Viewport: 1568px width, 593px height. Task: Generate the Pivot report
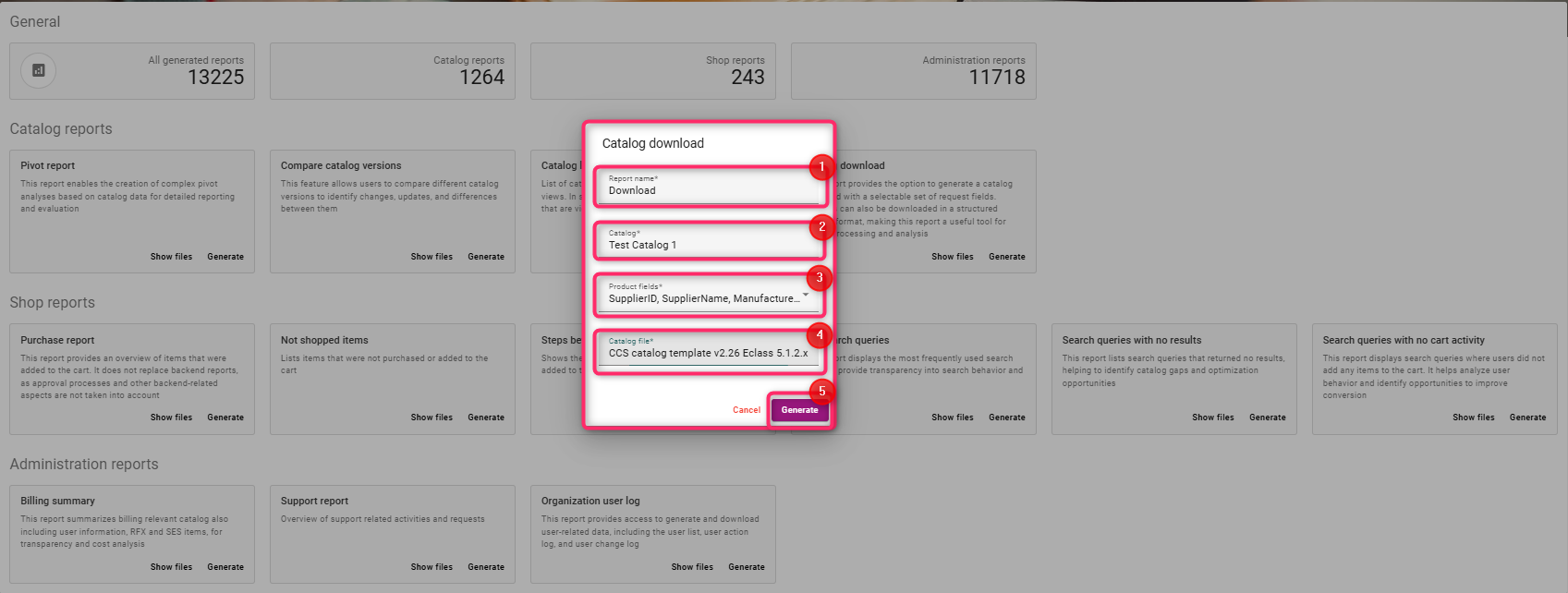point(225,257)
